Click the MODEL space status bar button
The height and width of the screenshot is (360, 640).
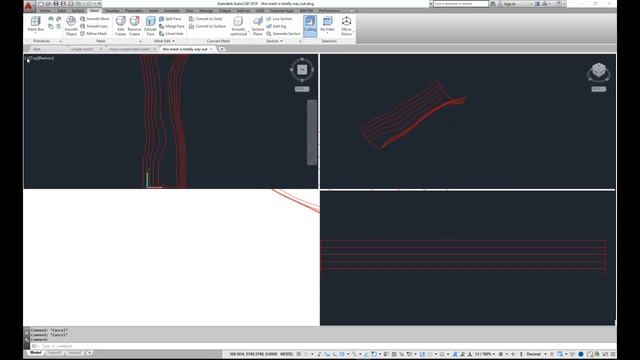(x=287, y=354)
